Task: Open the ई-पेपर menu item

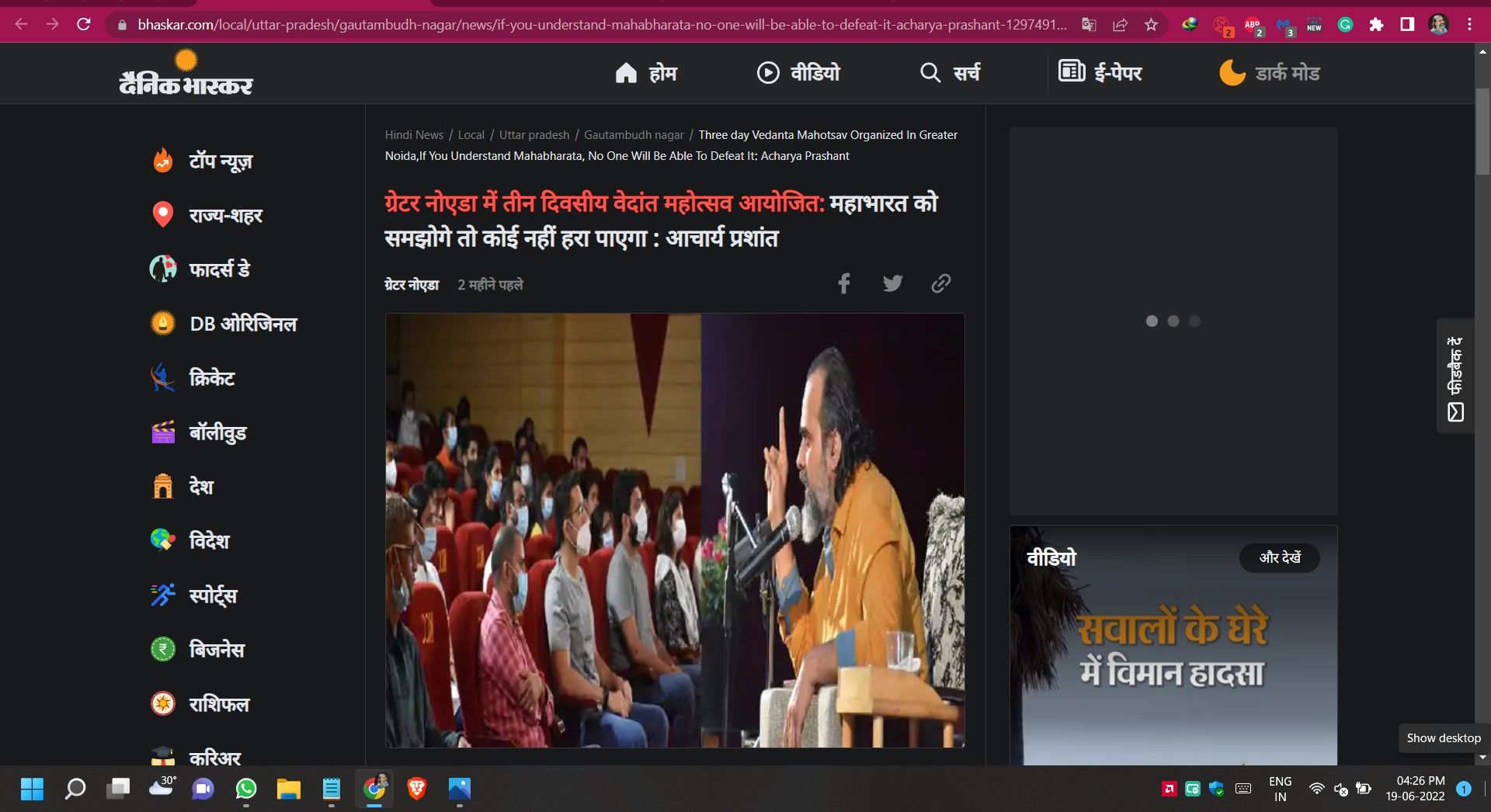Action: click(x=1100, y=73)
